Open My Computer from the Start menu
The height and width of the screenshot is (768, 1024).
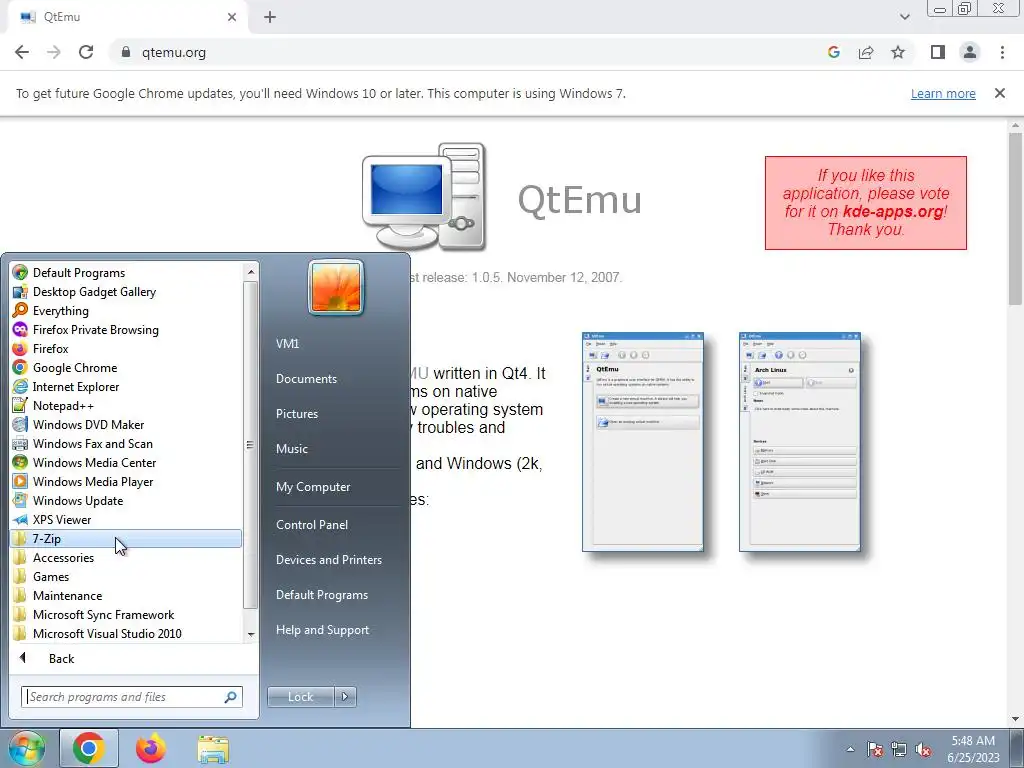coord(313,487)
